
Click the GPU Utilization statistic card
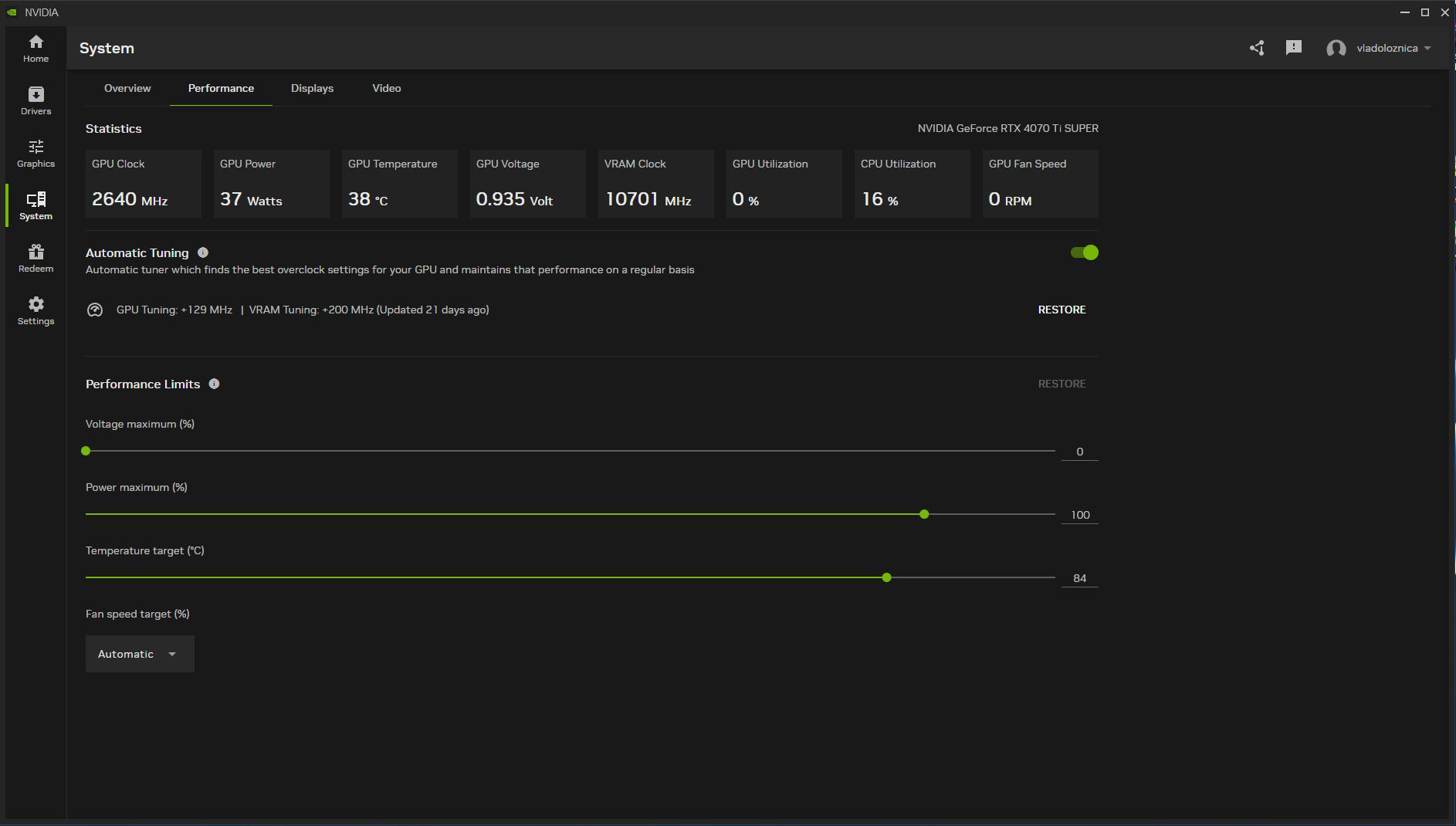click(x=784, y=184)
